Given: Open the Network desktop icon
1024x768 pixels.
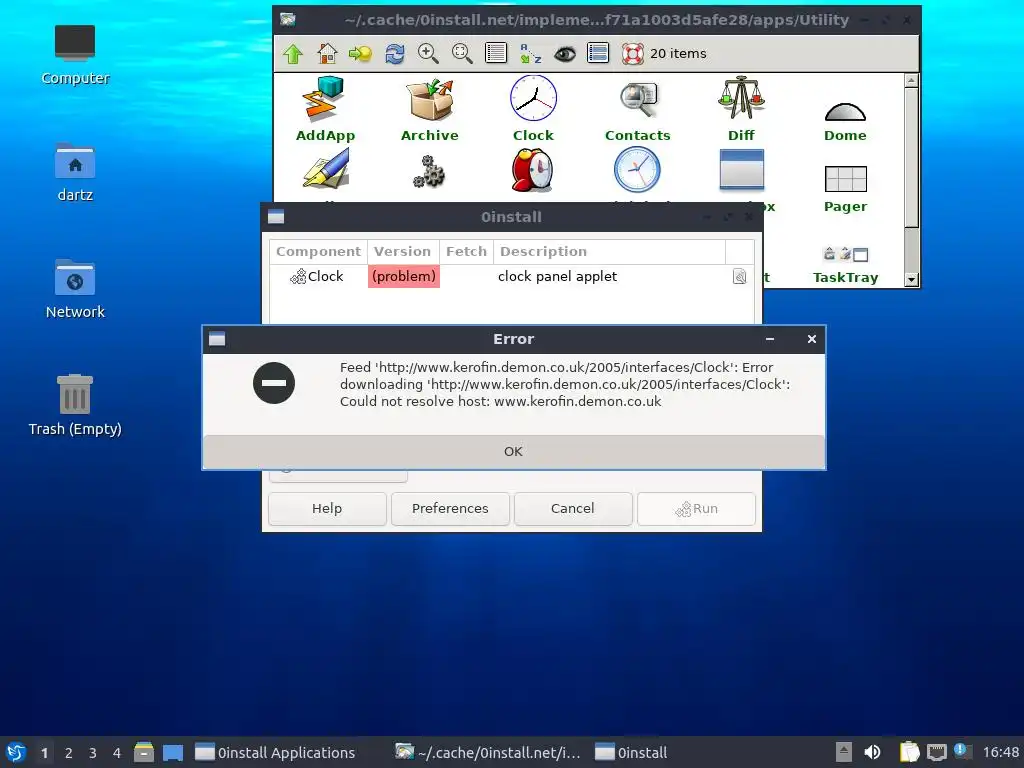Looking at the screenshot, I should pyautogui.click(x=75, y=289).
